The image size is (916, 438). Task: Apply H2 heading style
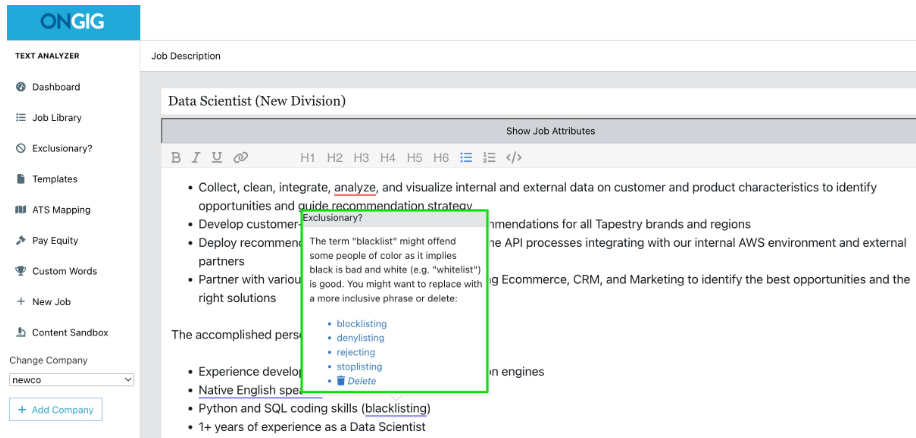[x=334, y=157]
